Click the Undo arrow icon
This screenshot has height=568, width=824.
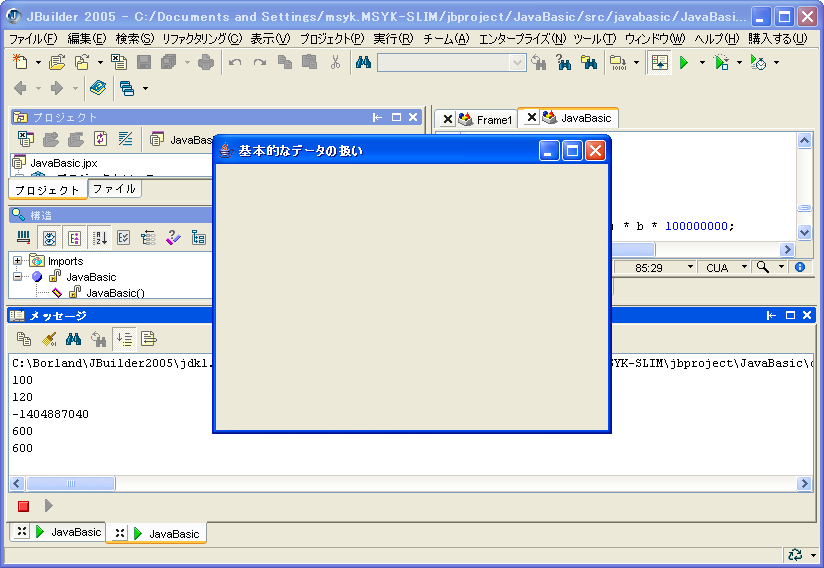point(235,62)
